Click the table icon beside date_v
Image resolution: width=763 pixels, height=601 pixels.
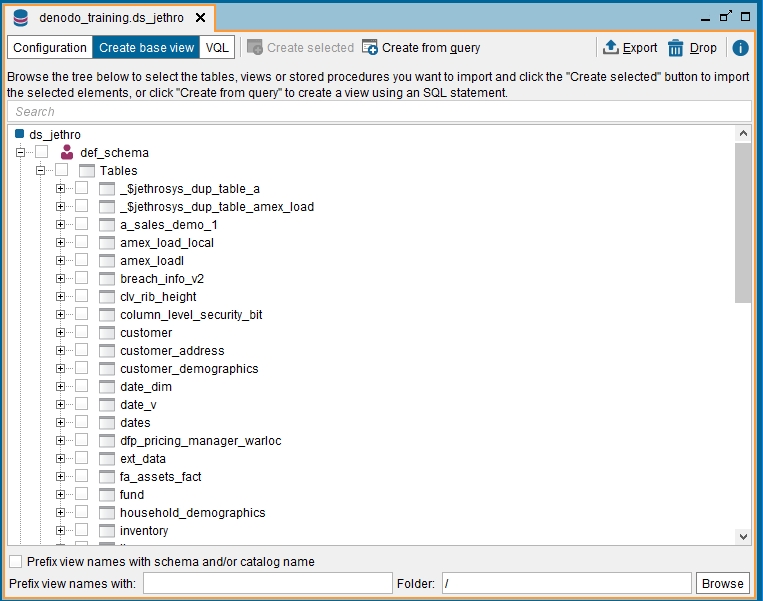(x=107, y=405)
